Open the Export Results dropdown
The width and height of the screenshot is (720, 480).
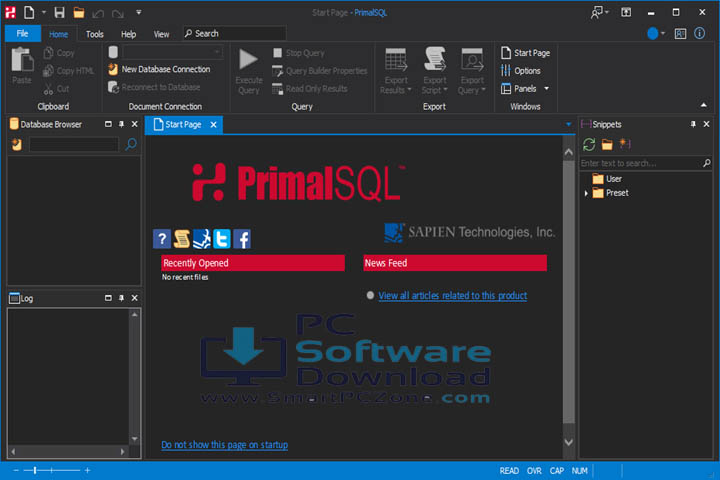pos(396,71)
